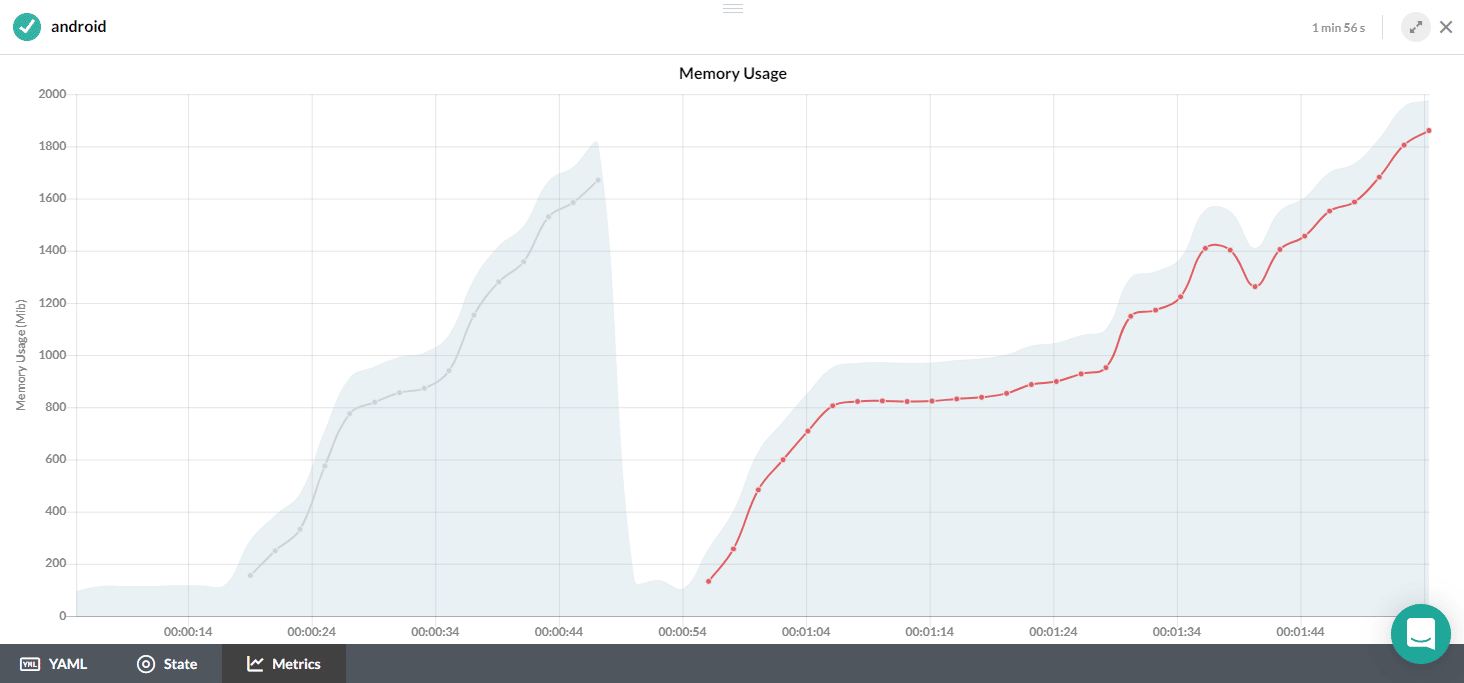Screen dimensions: 1464x683
Task: Click the Metrics line-chart icon
Action: pos(256,664)
